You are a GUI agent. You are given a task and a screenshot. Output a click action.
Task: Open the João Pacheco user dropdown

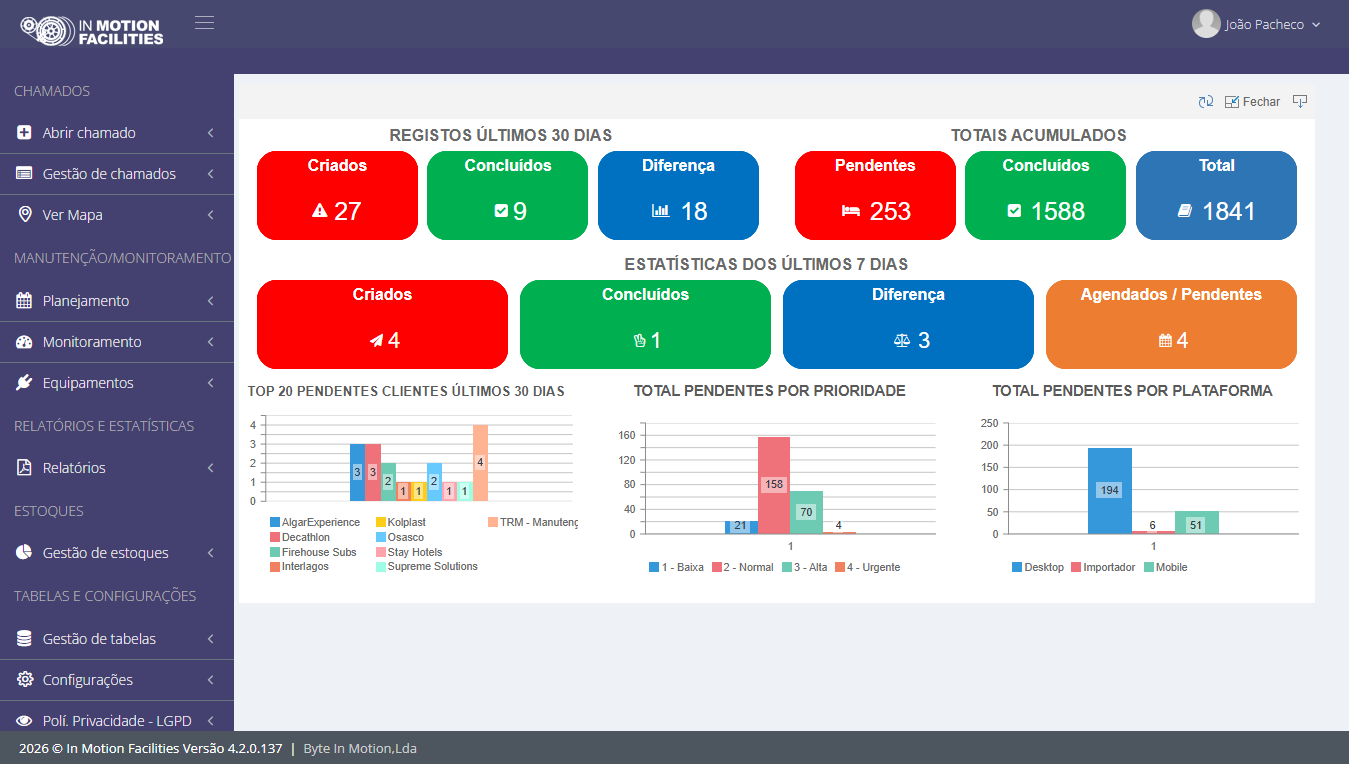(x=1257, y=24)
